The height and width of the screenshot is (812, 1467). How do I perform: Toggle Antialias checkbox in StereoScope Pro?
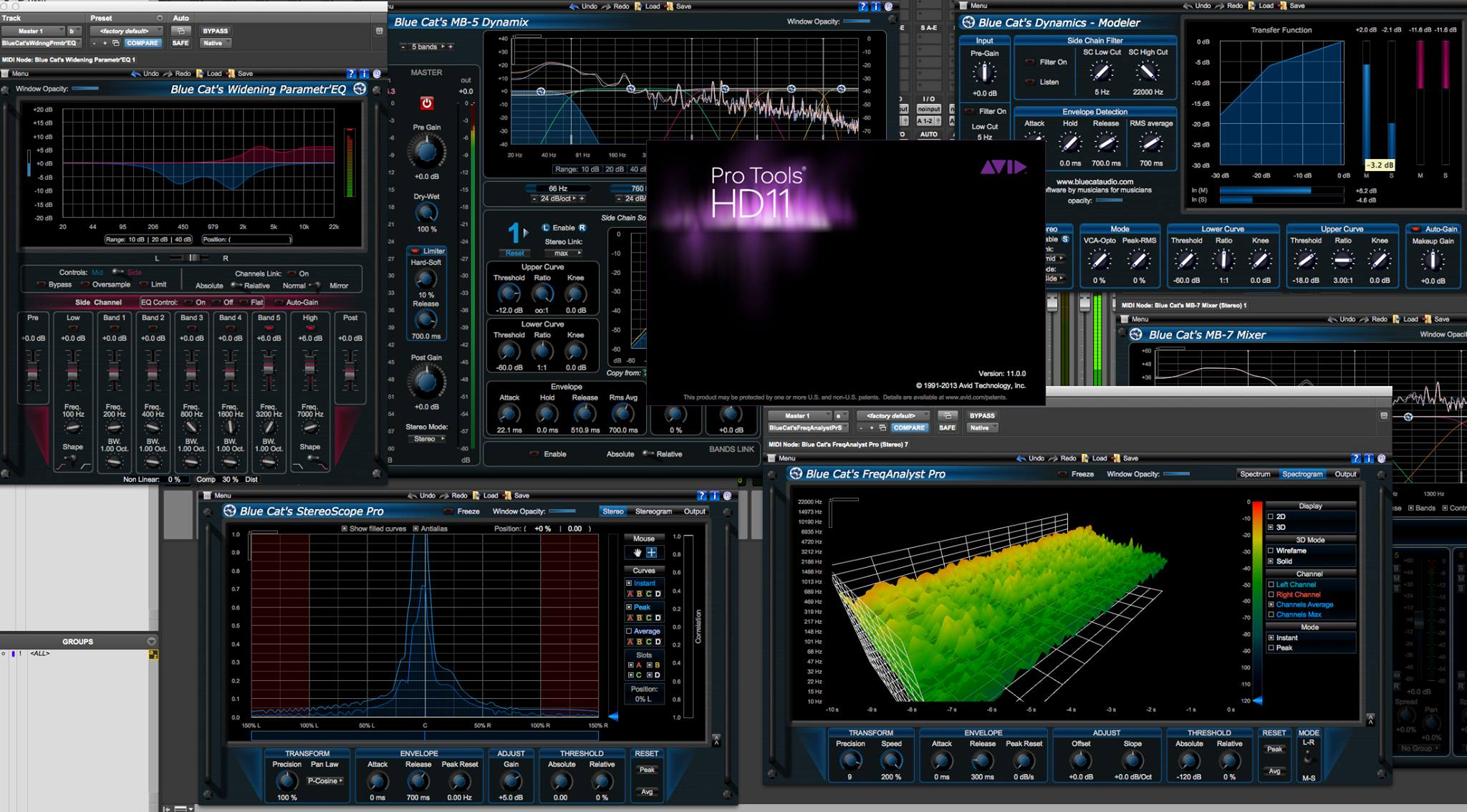(x=415, y=528)
